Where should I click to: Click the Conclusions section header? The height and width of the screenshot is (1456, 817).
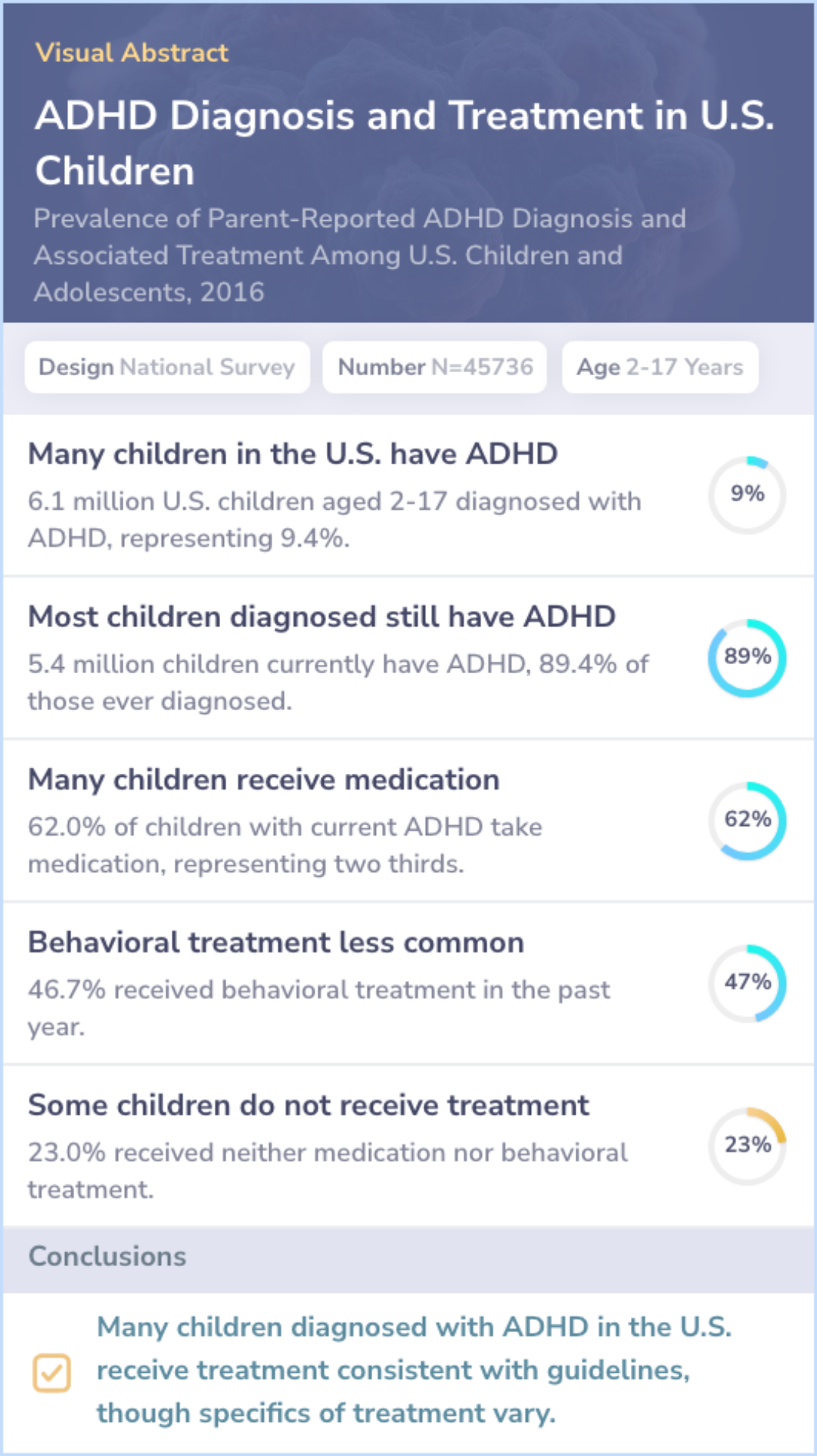(x=107, y=1256)
